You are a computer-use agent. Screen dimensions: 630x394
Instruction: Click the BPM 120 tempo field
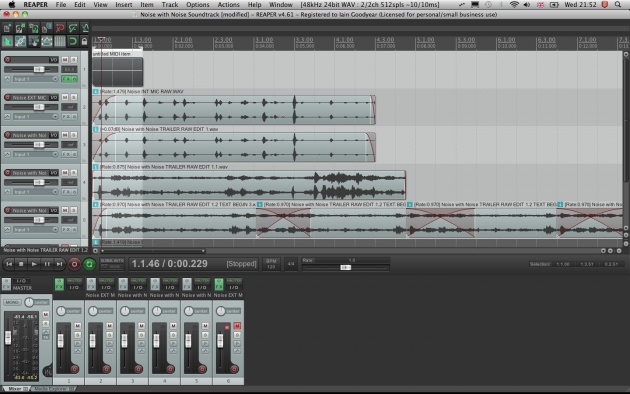click(x=271, y=264)
